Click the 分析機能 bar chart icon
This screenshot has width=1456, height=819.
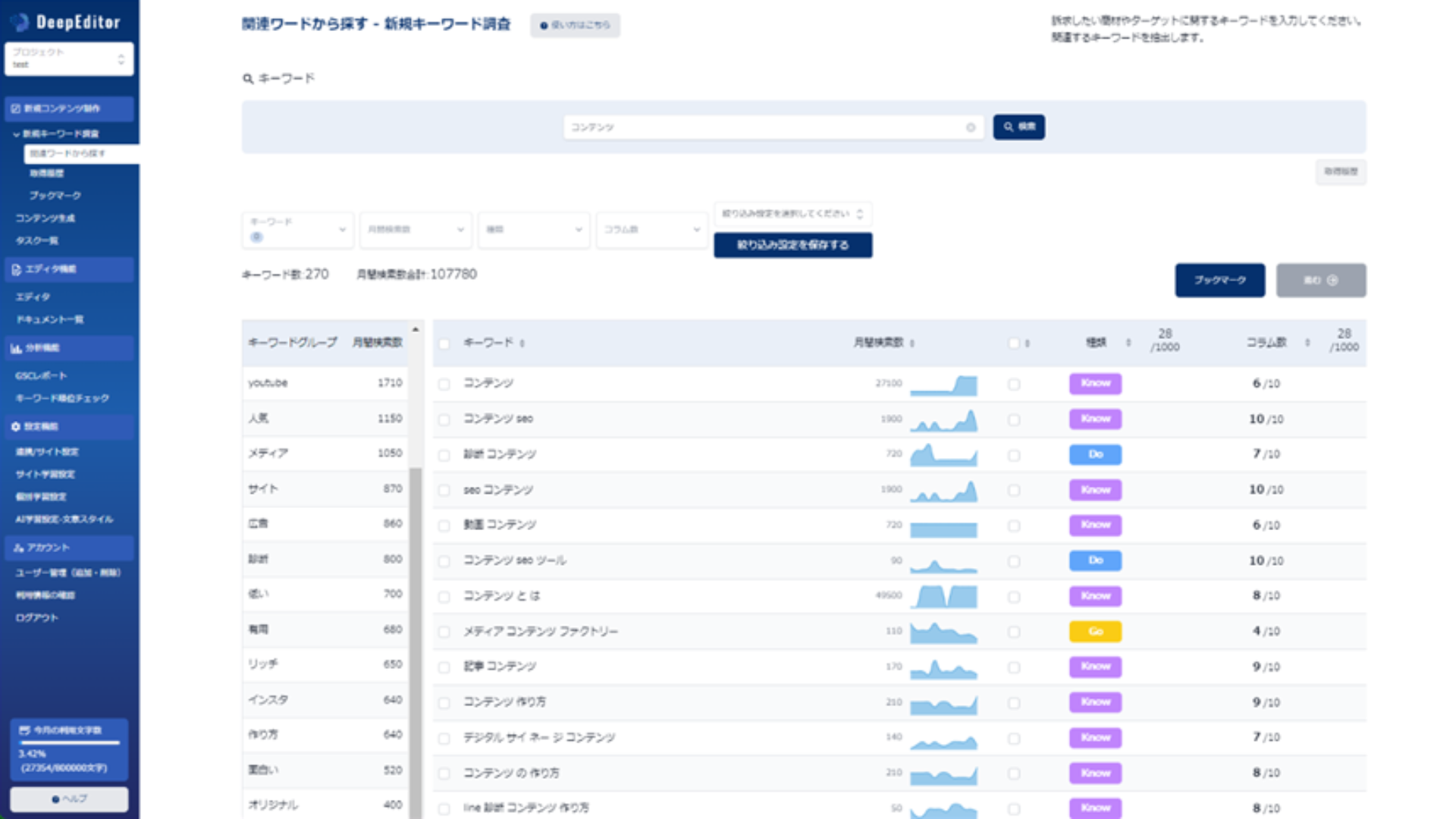16,348
